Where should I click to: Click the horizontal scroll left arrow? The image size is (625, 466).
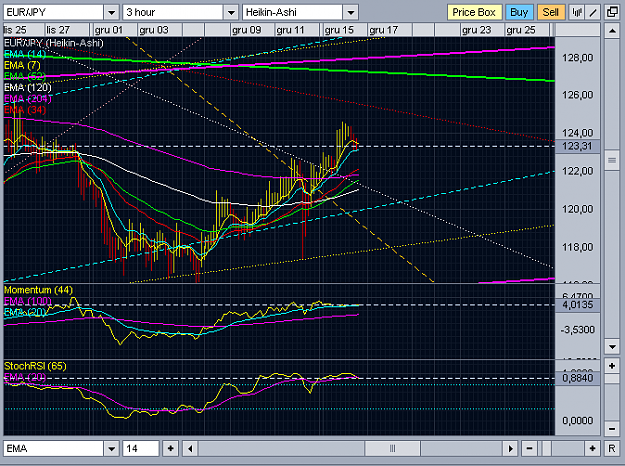click(190, 449)
